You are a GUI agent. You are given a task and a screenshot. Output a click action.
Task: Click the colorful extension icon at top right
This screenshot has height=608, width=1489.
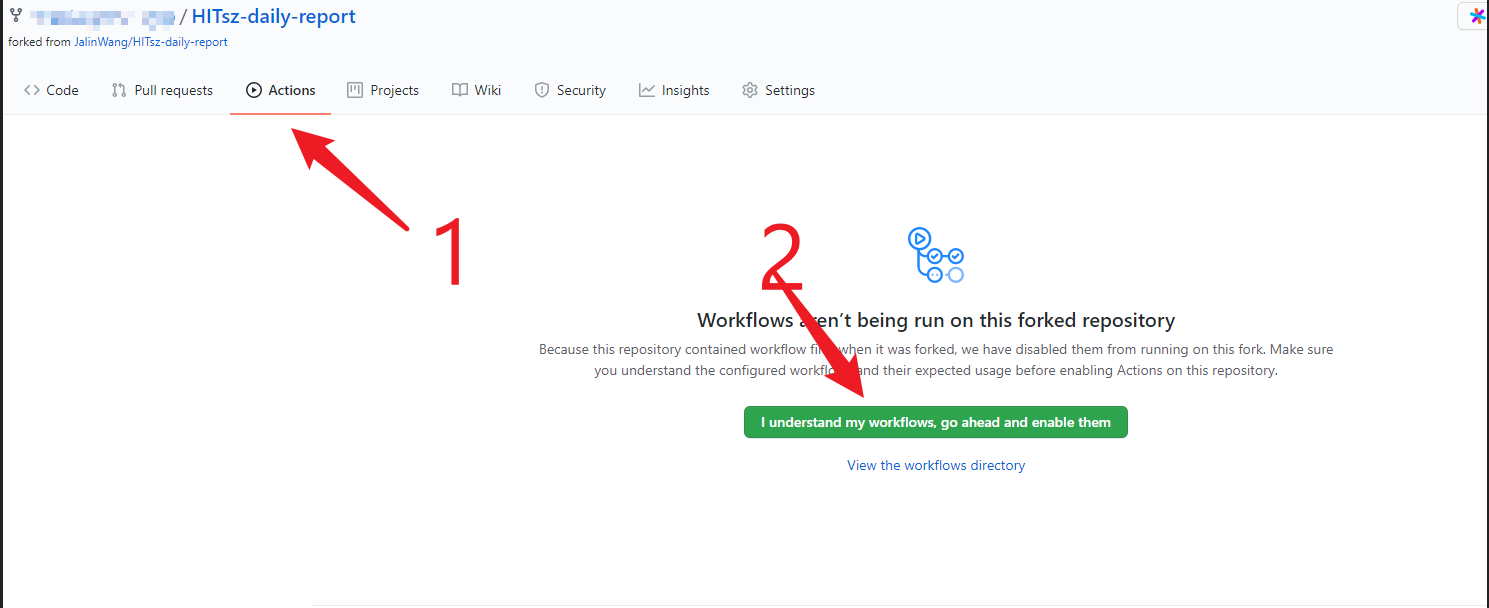tap(1477, 17)
